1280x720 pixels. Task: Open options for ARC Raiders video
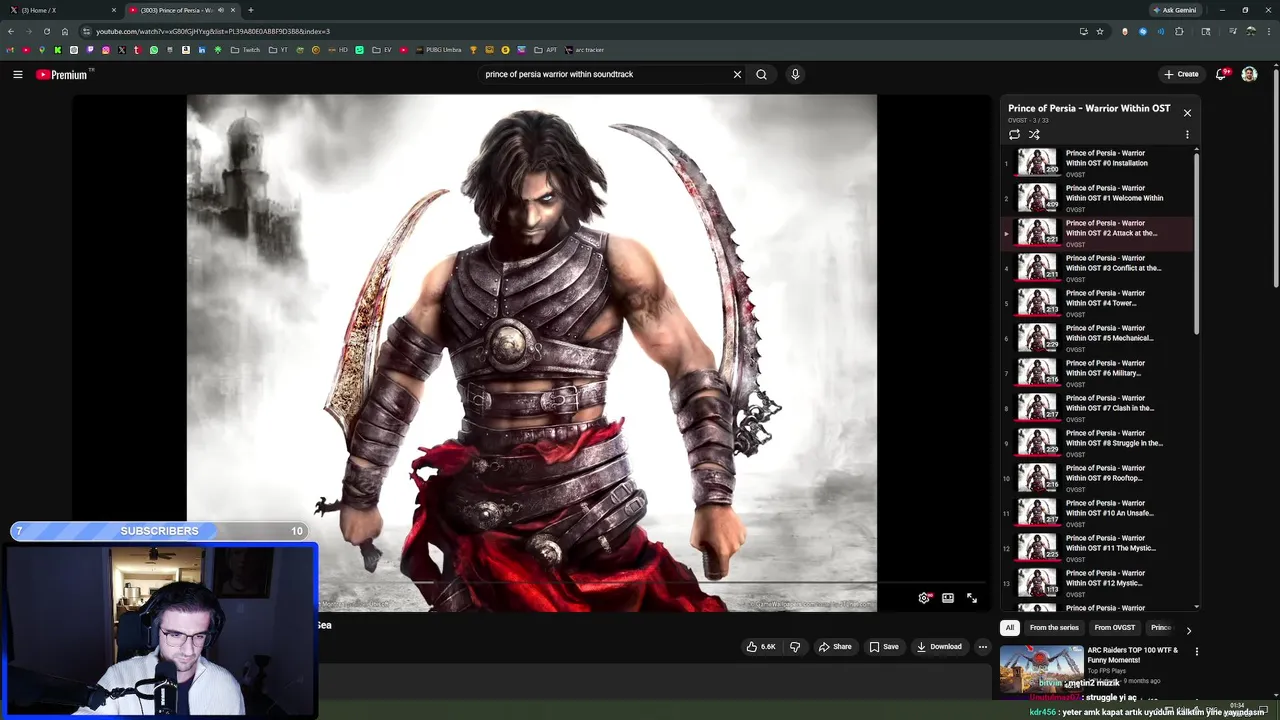(1196, 652)
